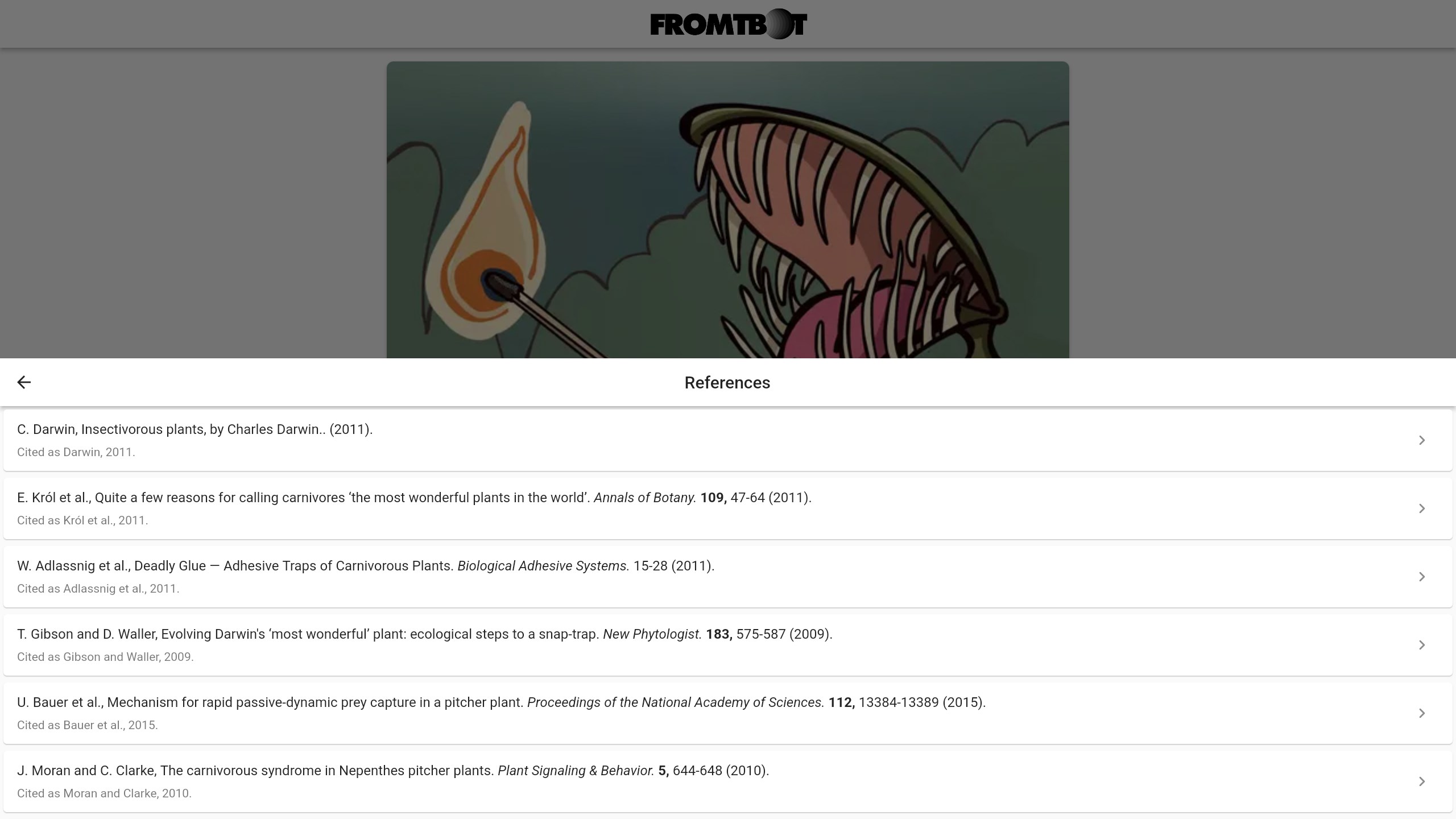The width and height of the screenshot is (1456, 819).
Task: Click 'Cited as Gibson and Waller, 2009.' text
Action: pyautogui.click(x=105, y=657)
